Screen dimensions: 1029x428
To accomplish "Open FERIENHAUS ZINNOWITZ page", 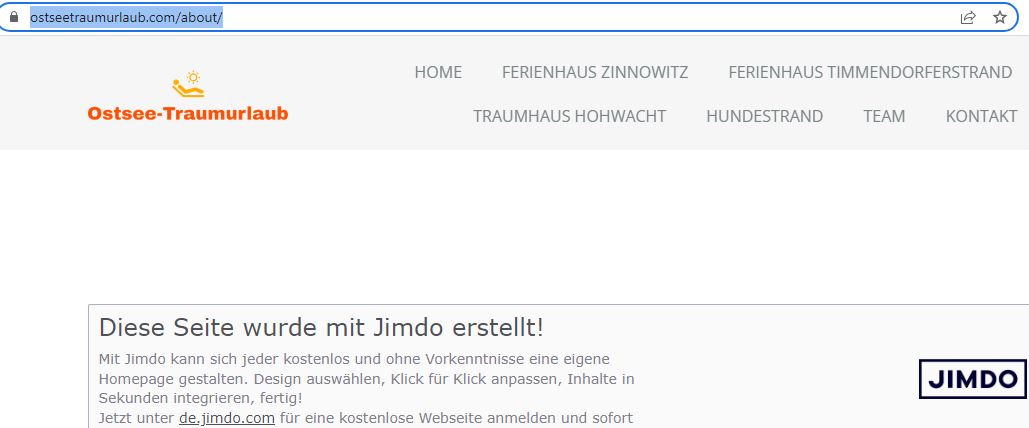I will coord(595,72).
